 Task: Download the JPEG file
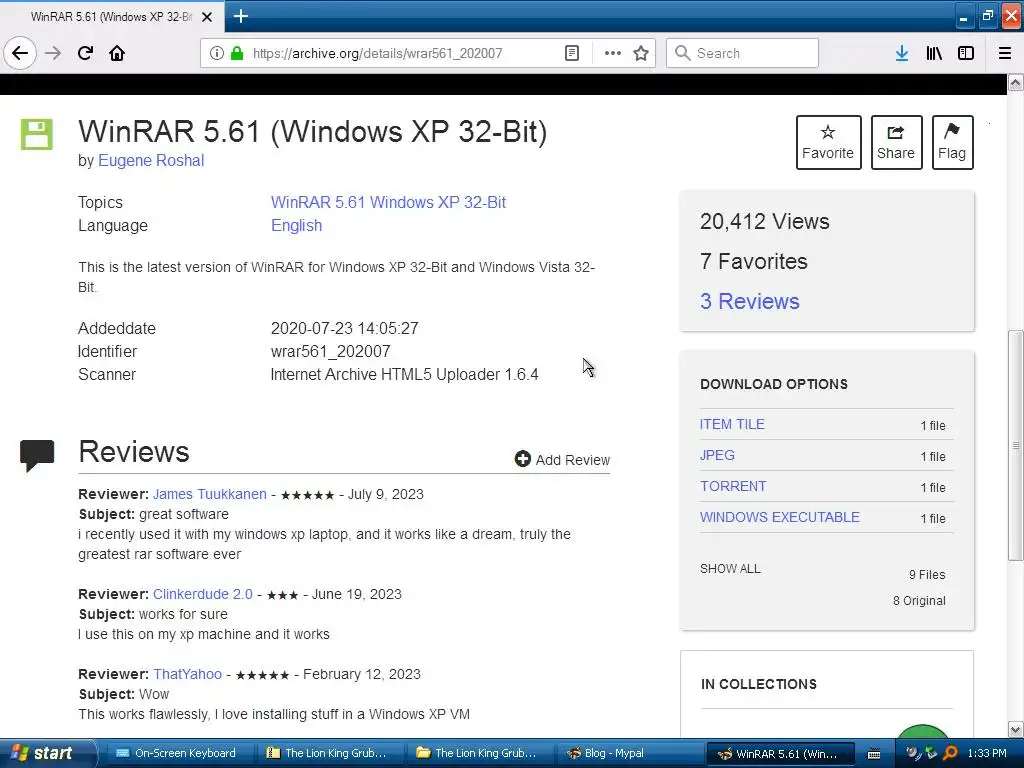pyautogui.click(x=717, y=455)
